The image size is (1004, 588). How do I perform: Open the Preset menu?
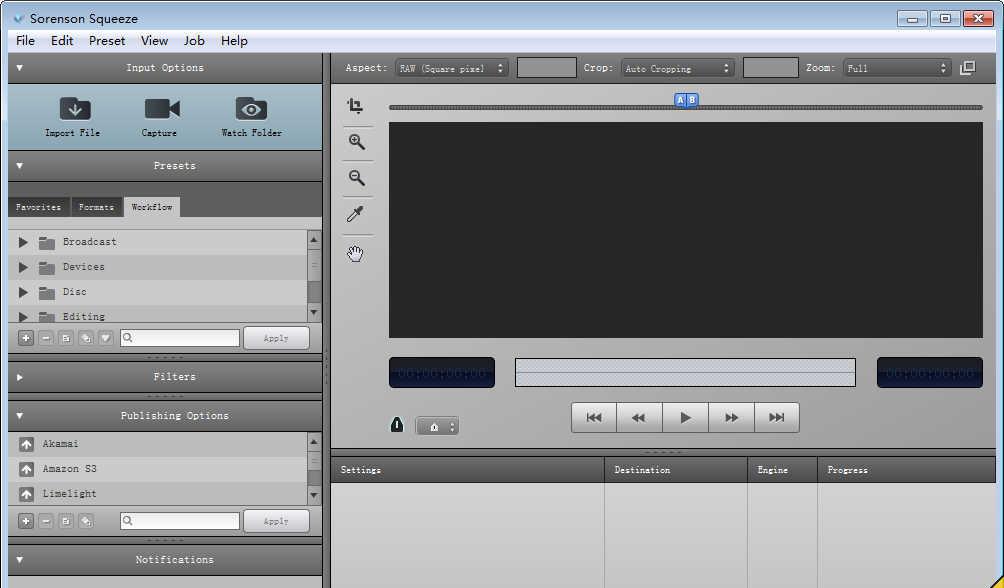(107, 40)
